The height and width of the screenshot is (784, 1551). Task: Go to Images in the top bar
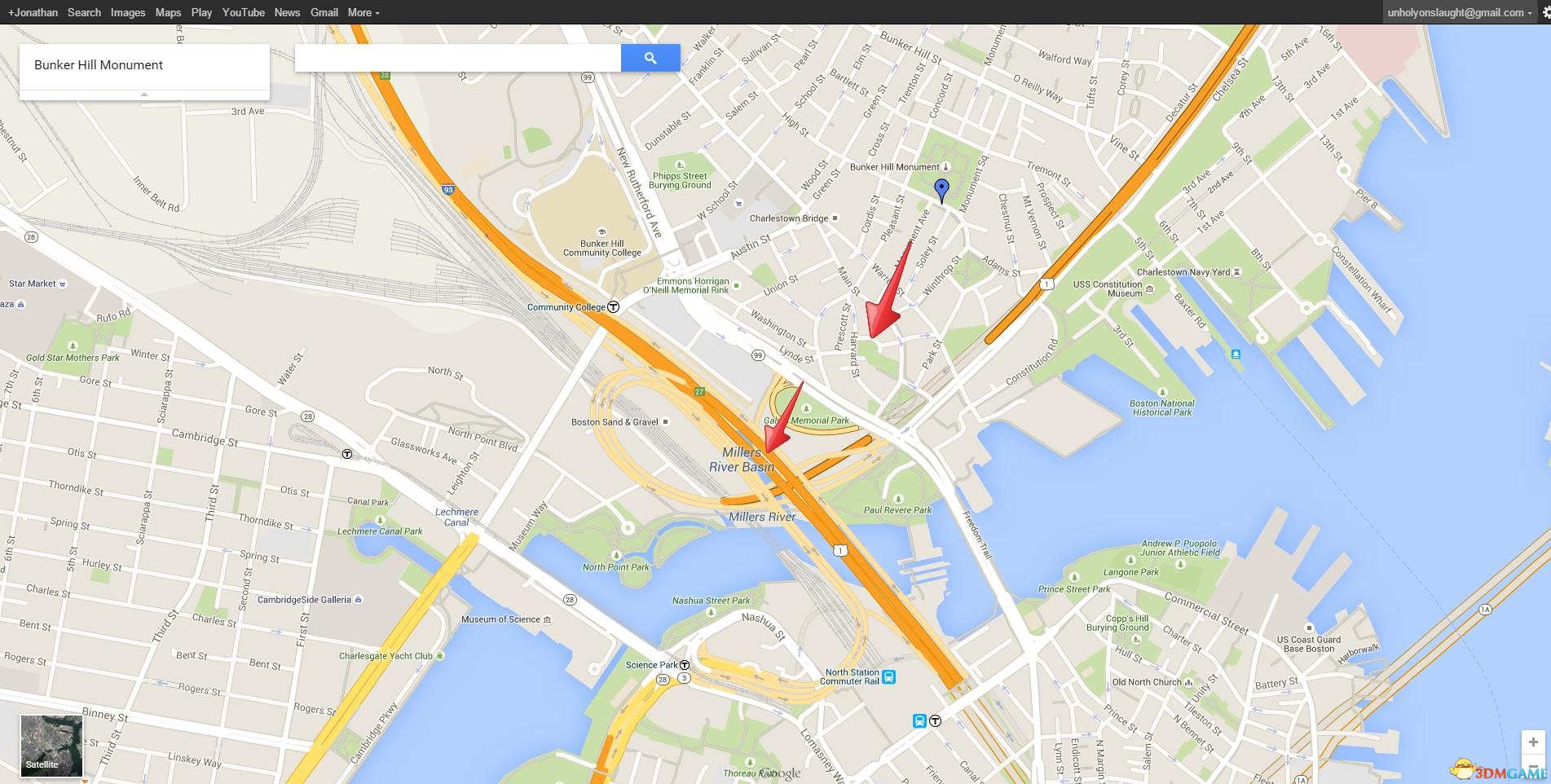tap(128, 12)
